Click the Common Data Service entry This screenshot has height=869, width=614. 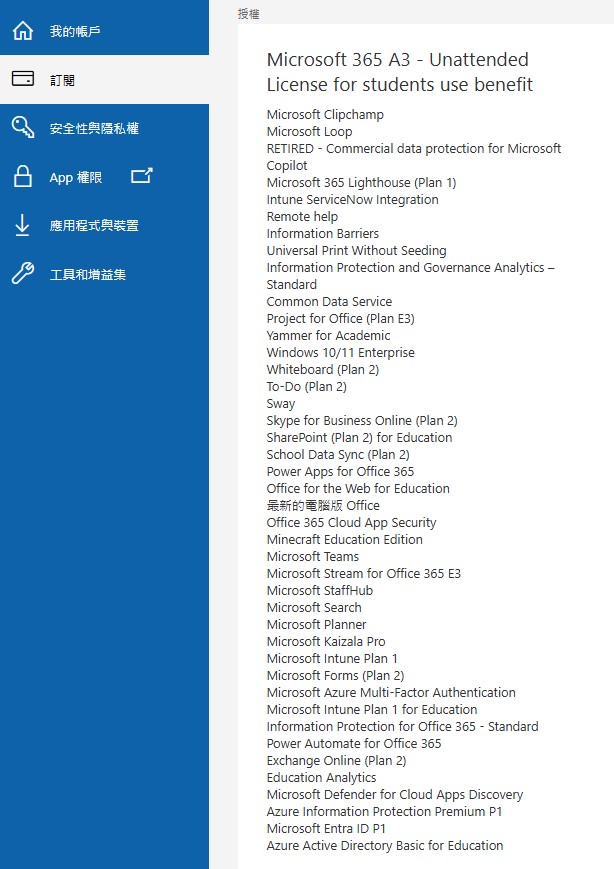[329, 301]
